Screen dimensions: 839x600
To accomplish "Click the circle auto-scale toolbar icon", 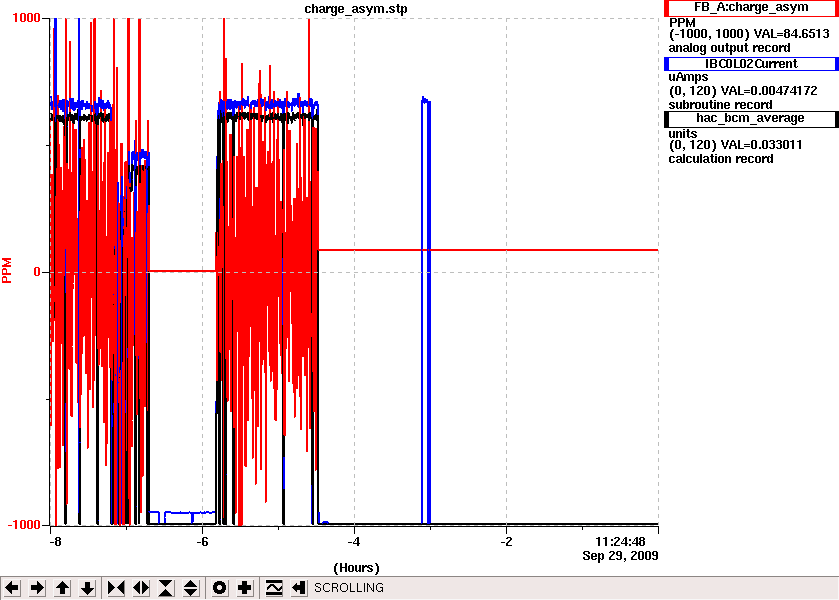I will pyautogui.click(x=219, y=588).
